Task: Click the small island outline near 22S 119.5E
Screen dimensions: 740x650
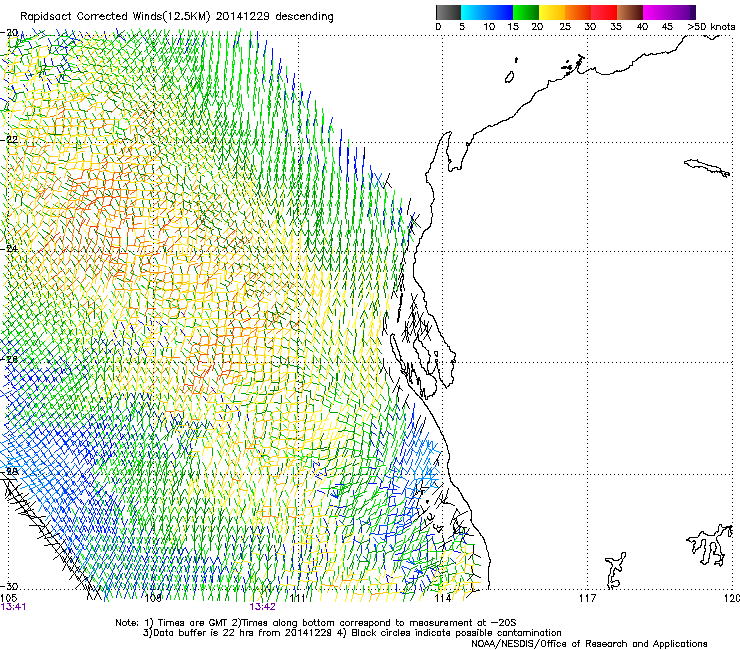Action: point(707,168)
